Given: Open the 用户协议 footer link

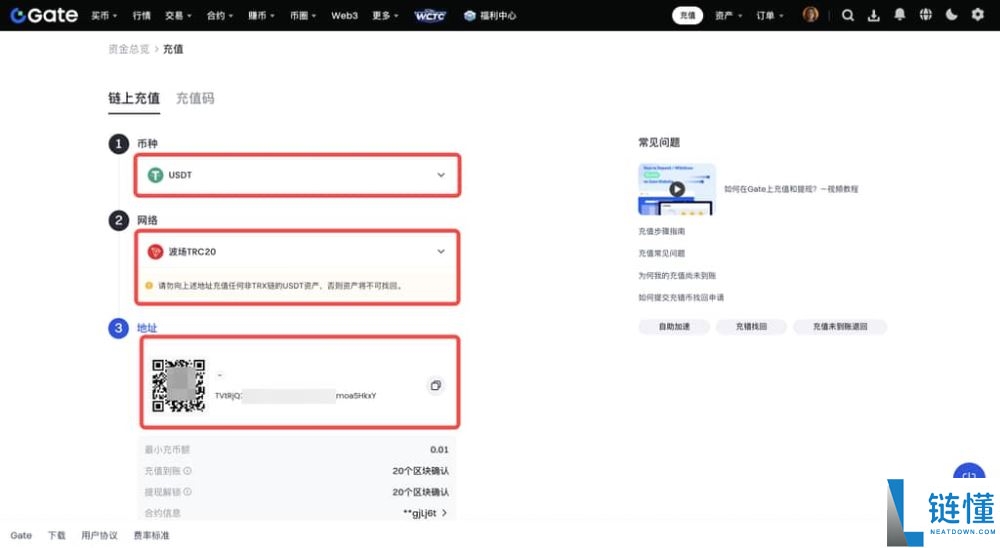Looking at the screenshot, I should (x=99, y=535).
